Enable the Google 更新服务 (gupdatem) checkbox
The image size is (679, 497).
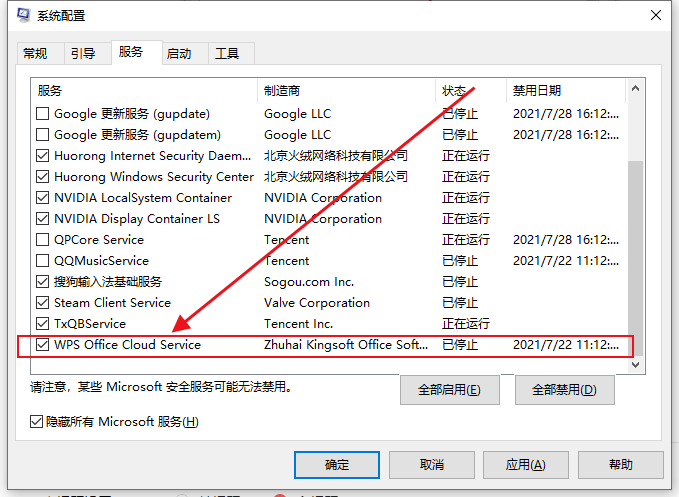coord(42,135)
